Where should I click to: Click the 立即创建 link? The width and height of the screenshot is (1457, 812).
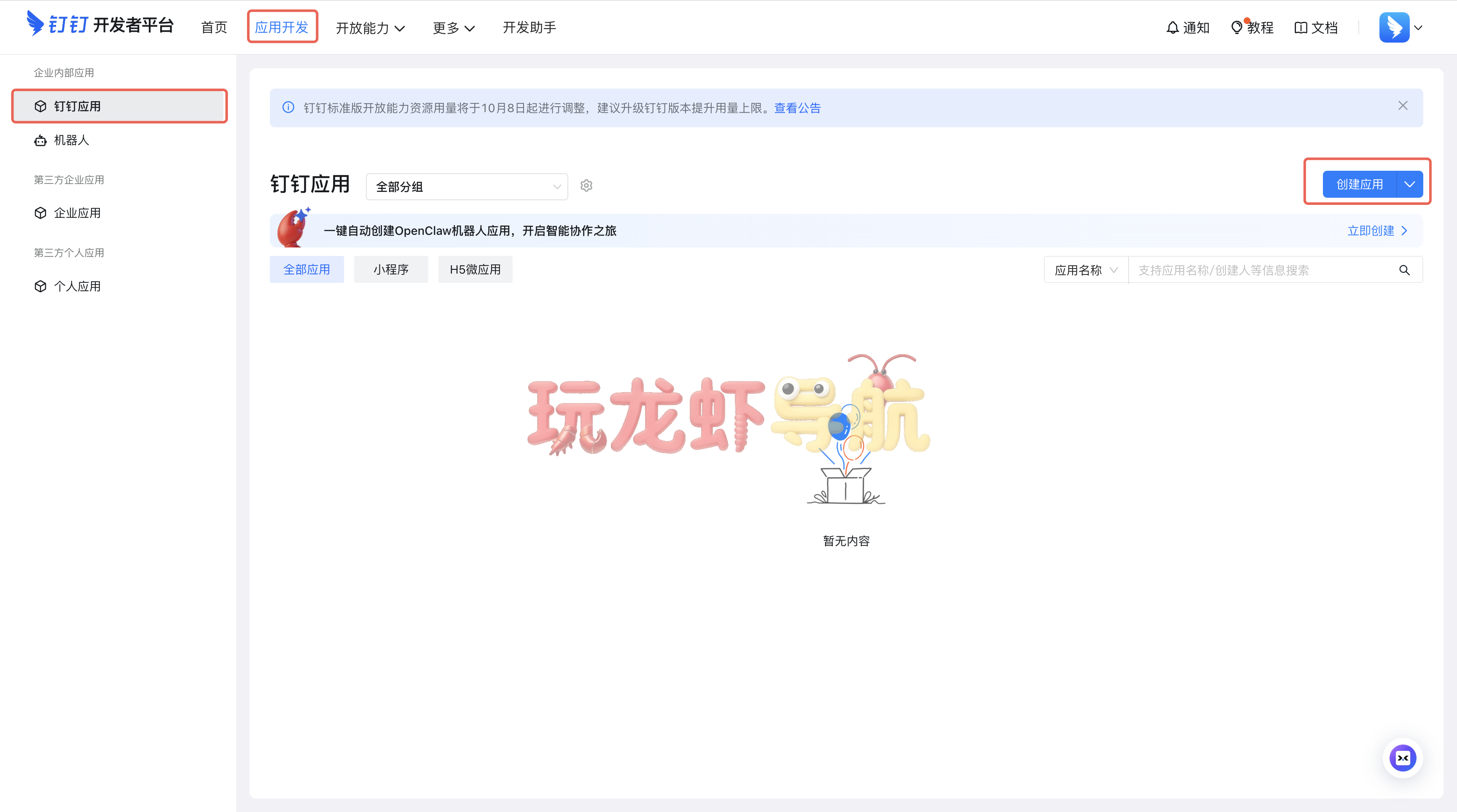click(1377, 231)
